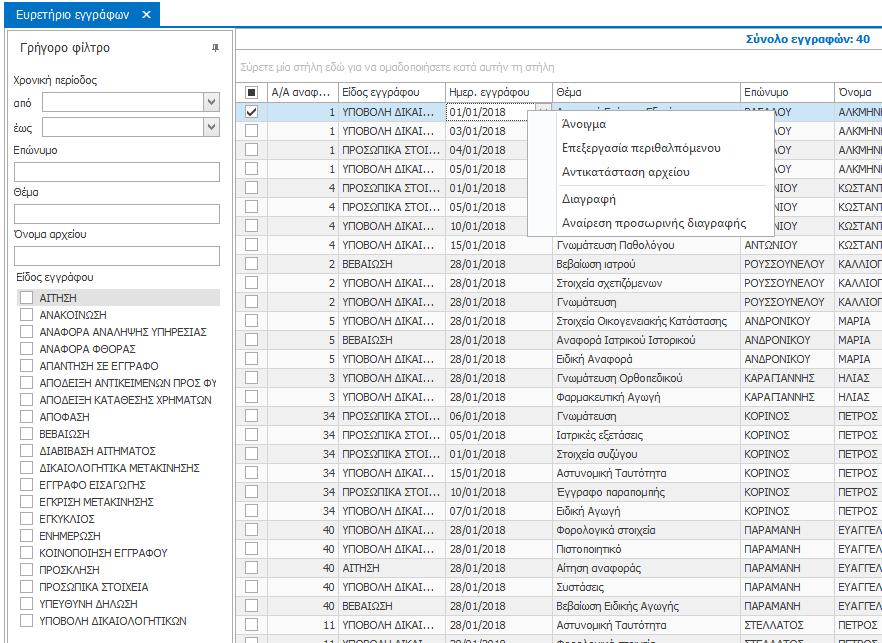Sort by the Α/Α αναφ column header
Viewport: 882px width, 643px height.
[x=303, y=92]
